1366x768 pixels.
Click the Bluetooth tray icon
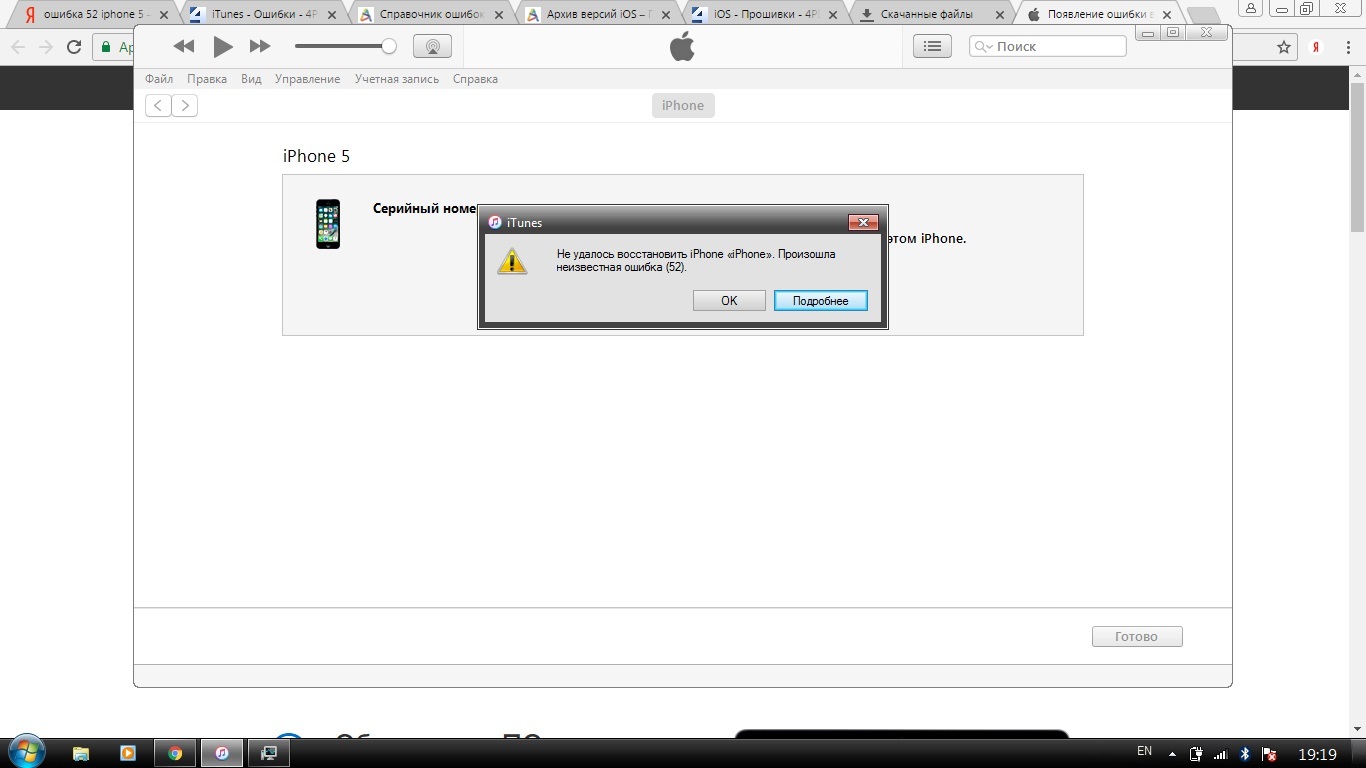(x=1245, y=754)
